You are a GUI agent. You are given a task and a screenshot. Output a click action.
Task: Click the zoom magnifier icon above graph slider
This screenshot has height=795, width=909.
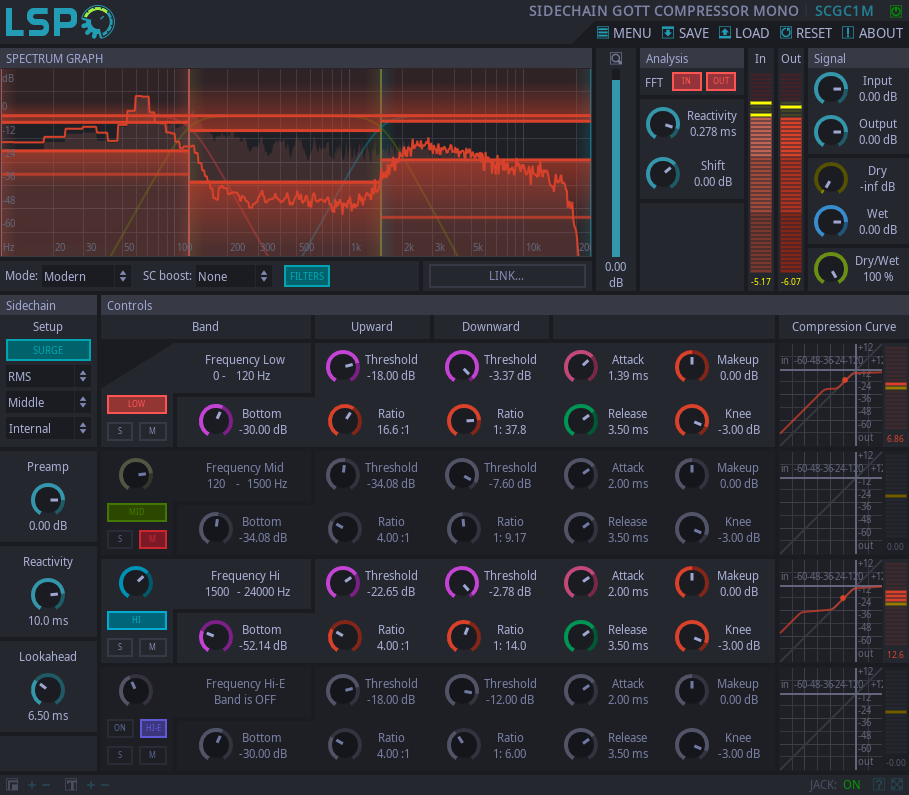[616, 59]
